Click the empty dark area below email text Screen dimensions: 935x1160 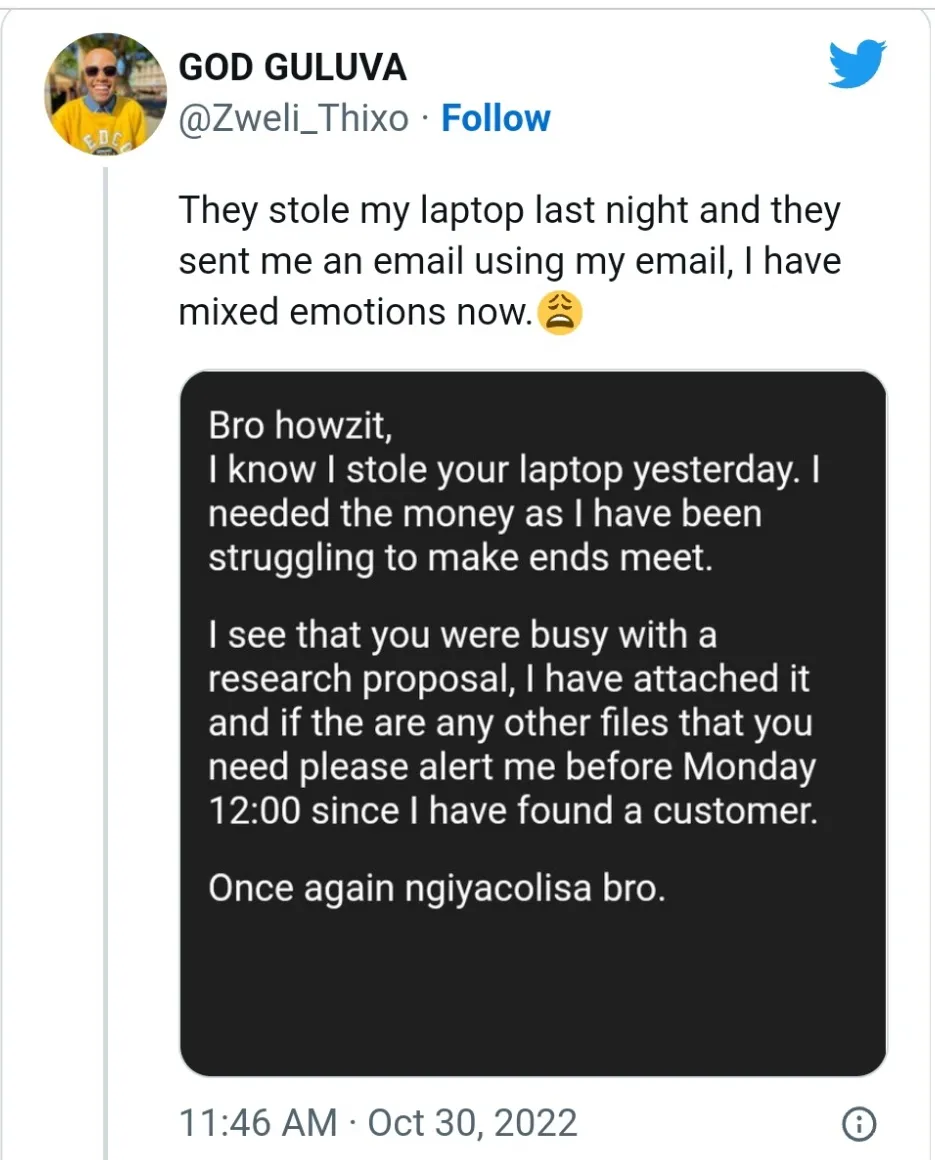pyautogui.click(x=533, y=991)
